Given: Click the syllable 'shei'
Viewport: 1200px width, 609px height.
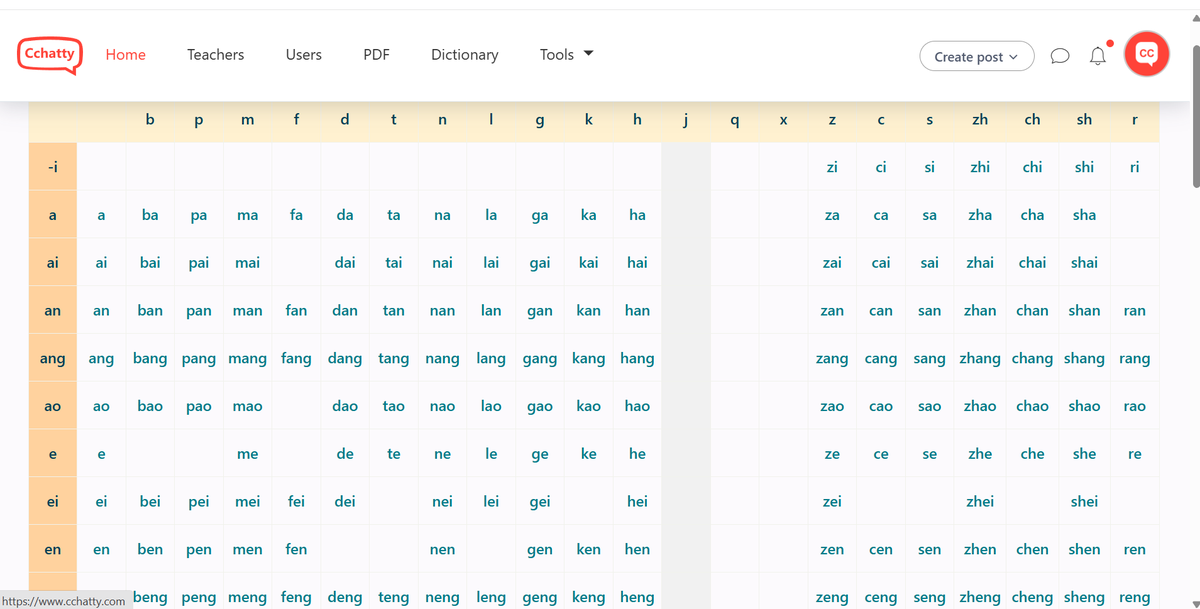Looking at the screenshot, I should (1084, 501).
